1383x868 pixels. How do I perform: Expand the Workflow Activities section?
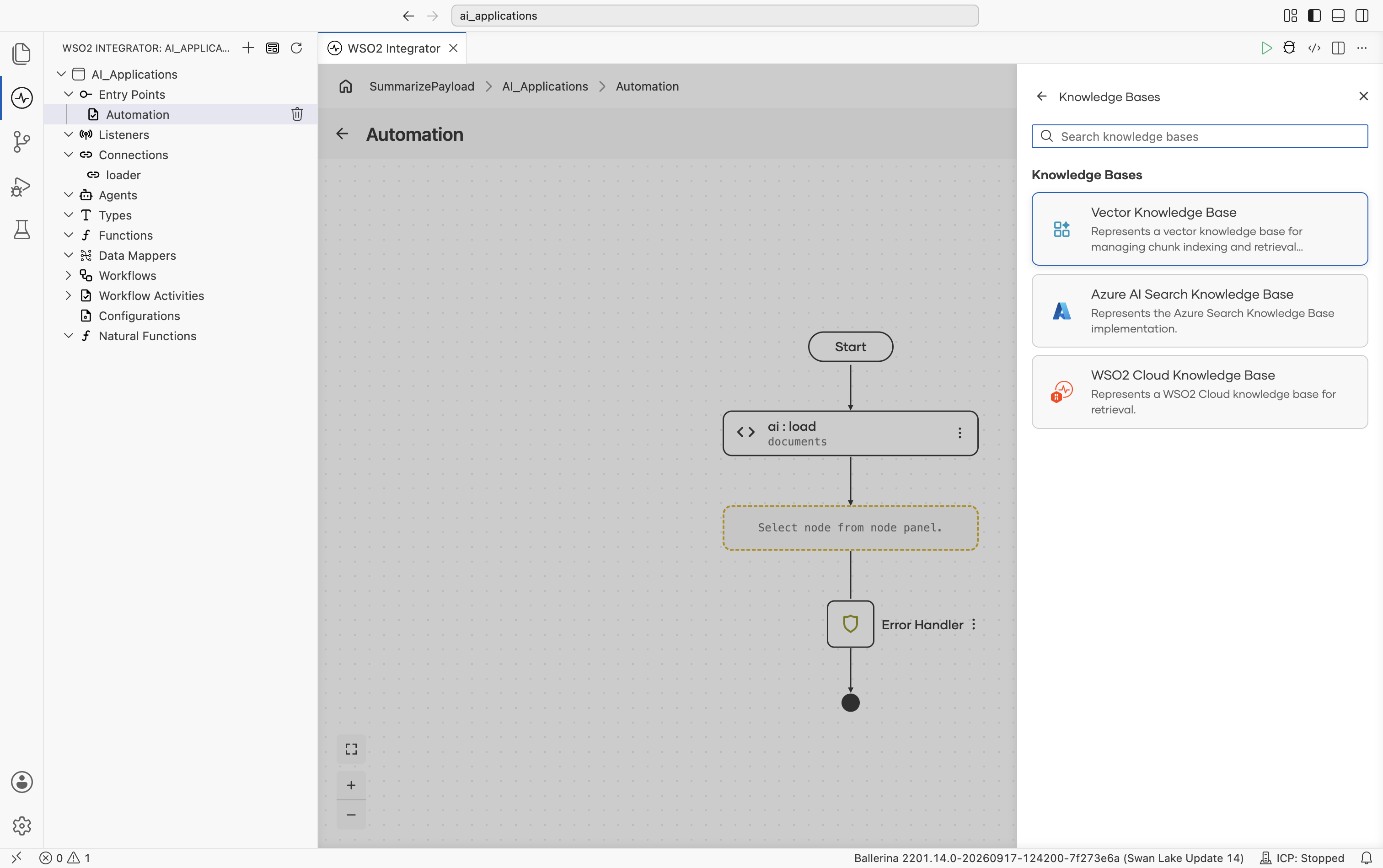[68, 295]
